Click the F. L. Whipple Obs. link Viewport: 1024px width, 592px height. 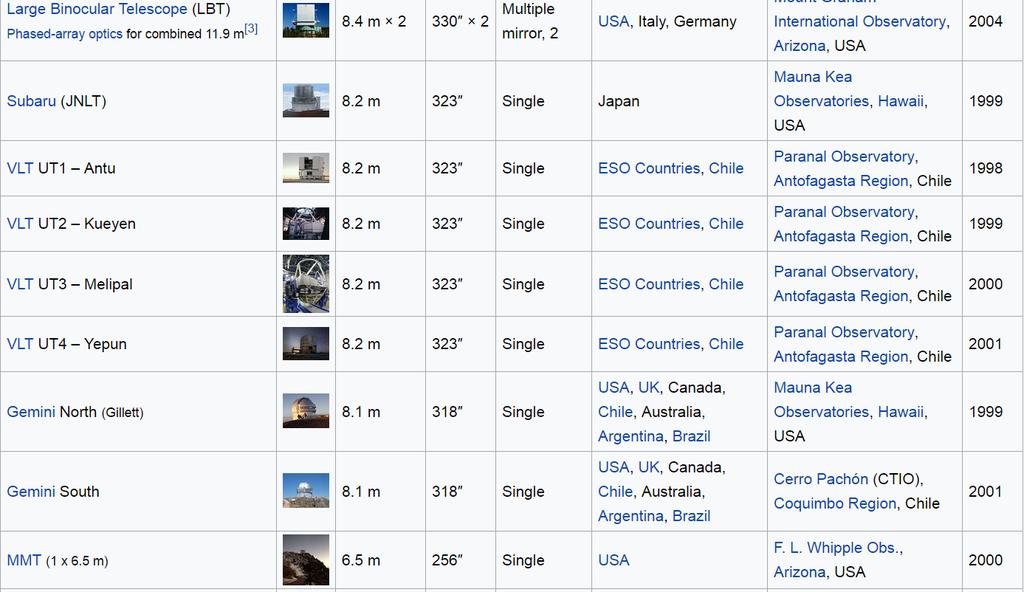(x=837, y=547)
